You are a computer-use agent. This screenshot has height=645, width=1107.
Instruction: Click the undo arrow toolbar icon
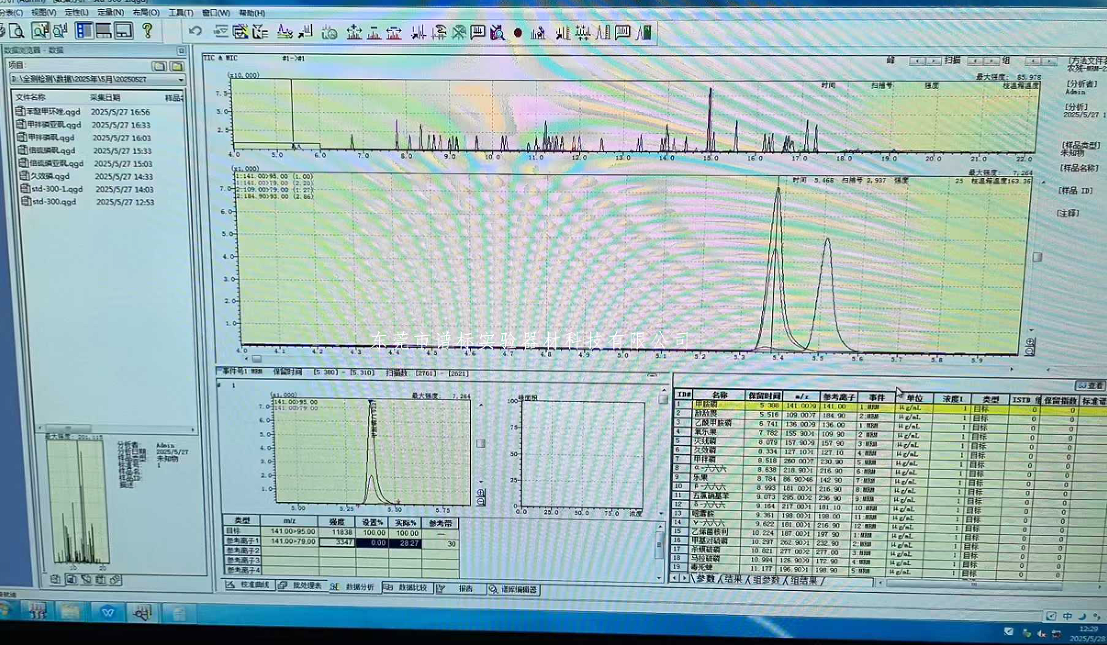(196, 32)
